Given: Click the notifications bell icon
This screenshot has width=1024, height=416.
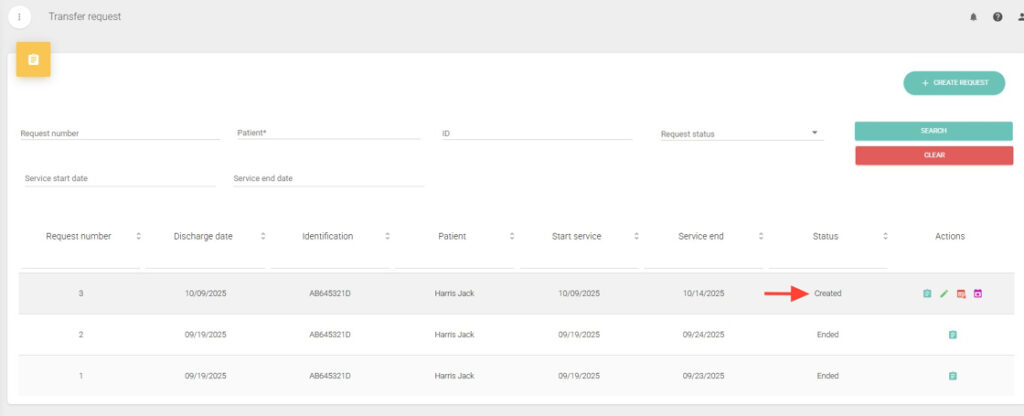Looking at the screenshot, I should click(974, 17).
